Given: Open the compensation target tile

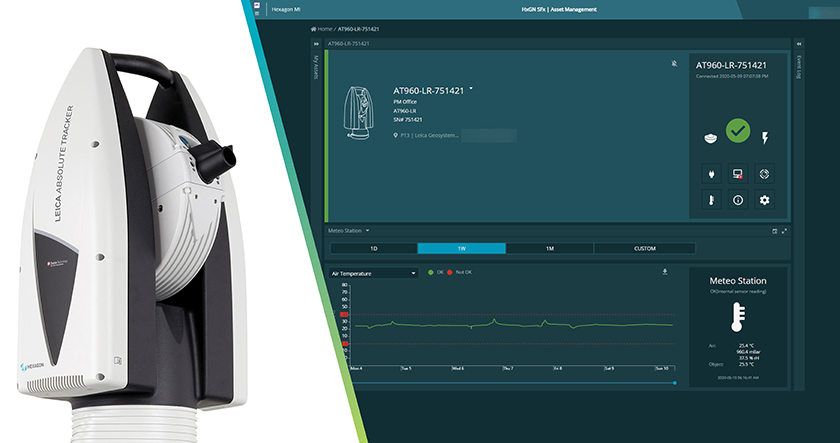Looking at the screenshot, I should (765, 173).
